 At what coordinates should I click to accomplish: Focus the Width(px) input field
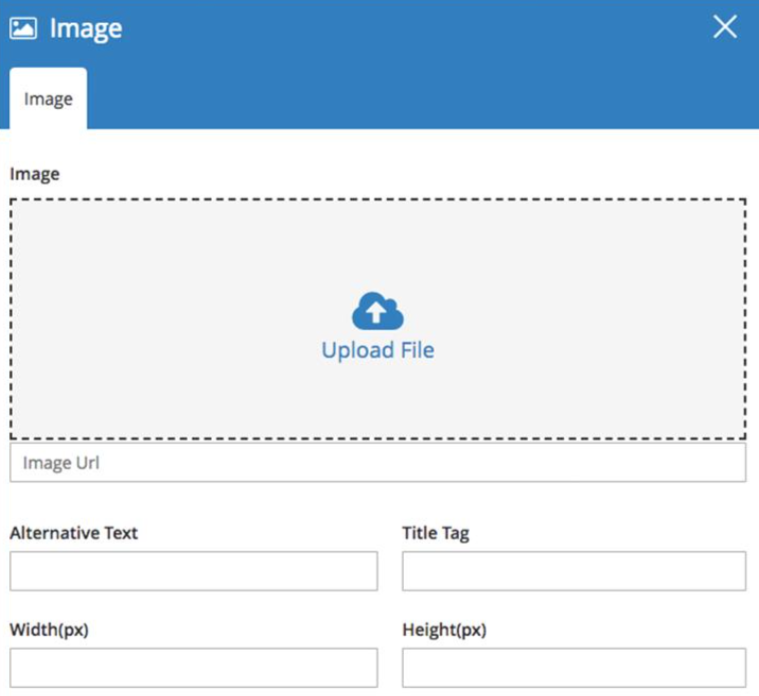click(194, 667)
